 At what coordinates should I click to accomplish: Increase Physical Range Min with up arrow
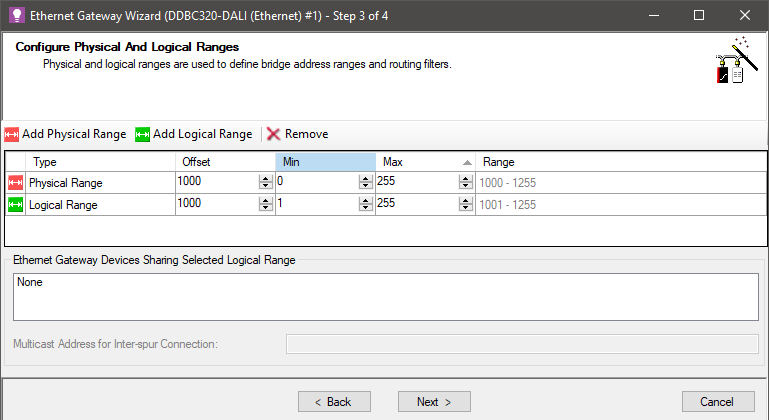pos(366,179)
